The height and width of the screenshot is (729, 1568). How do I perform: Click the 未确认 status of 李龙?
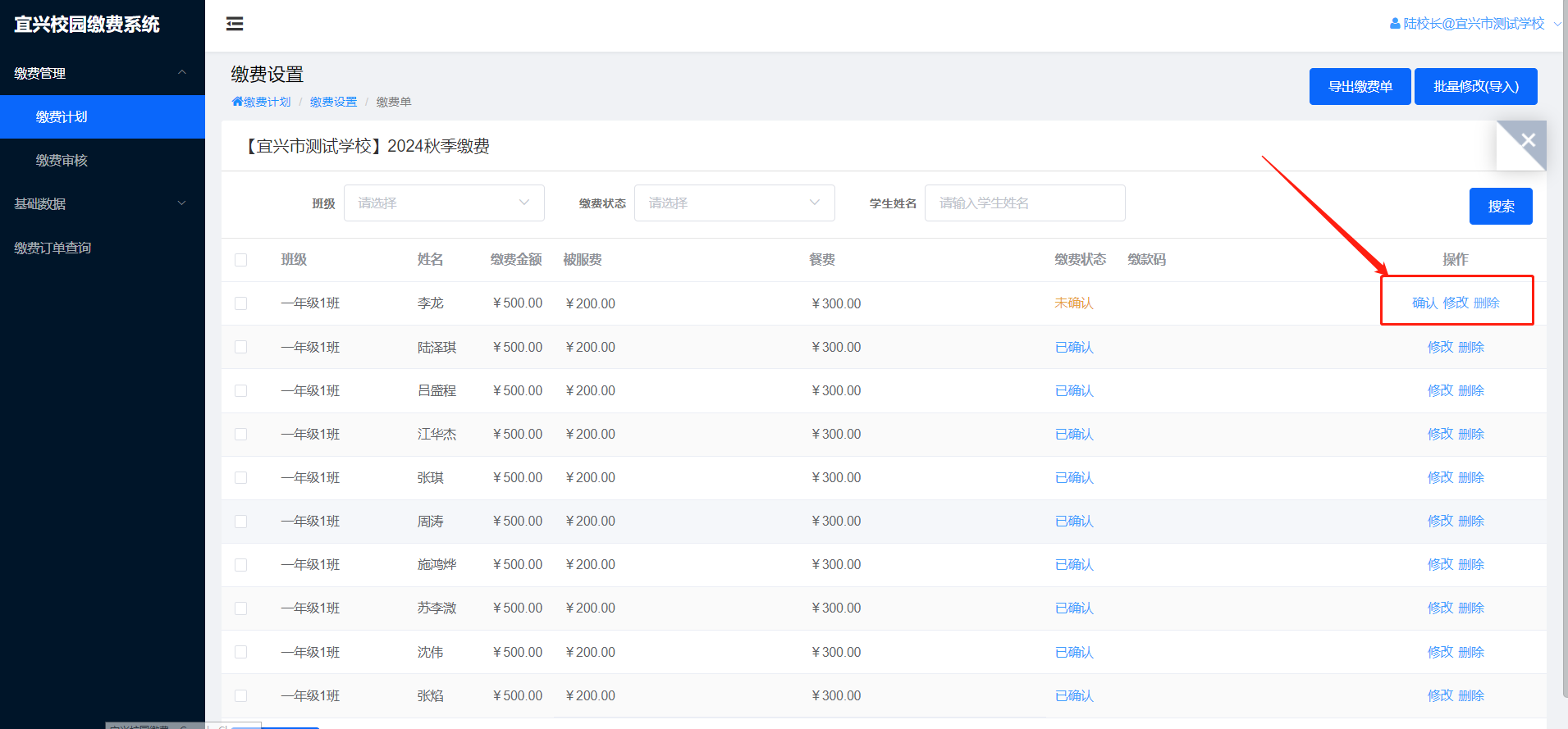coord(1074,303)
